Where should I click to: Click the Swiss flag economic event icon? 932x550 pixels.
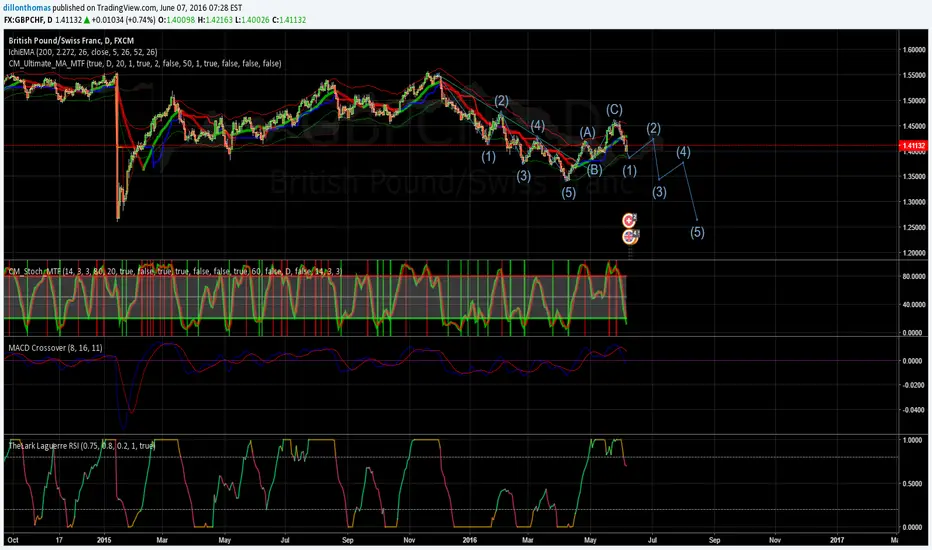coord(629,221)
